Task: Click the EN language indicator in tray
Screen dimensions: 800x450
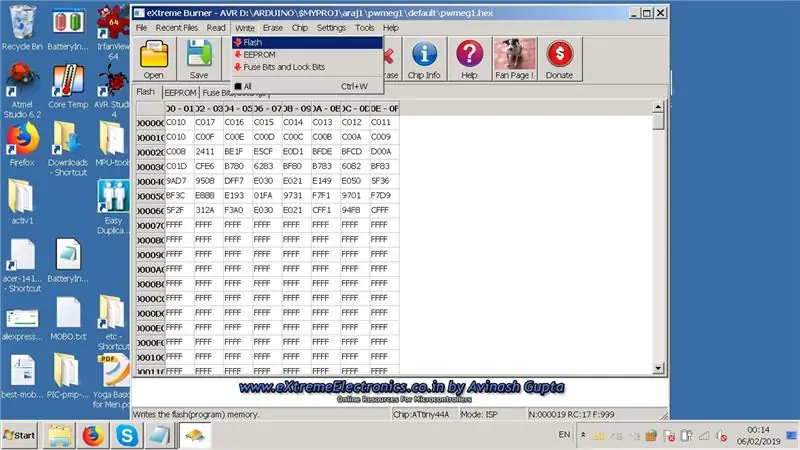Action: pyautogui.click(x=564, y=435)
